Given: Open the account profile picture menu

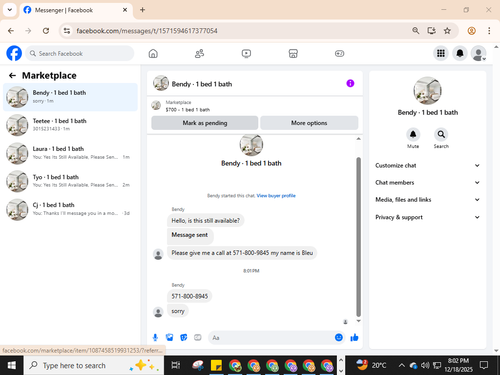Looking at the screenshot, I should [x=478, y=53].
